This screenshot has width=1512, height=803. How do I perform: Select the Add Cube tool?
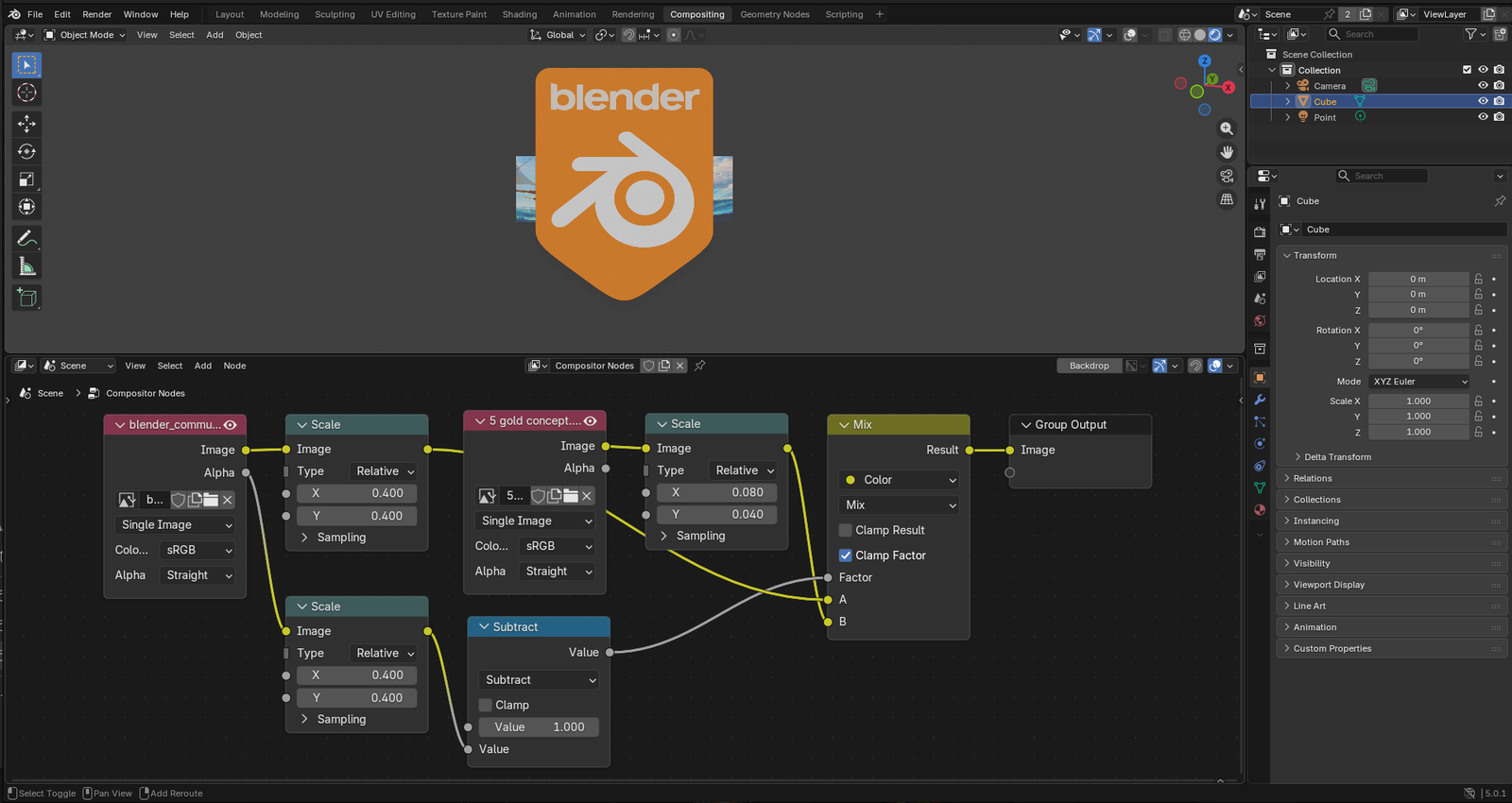click(x=26, y=298)
